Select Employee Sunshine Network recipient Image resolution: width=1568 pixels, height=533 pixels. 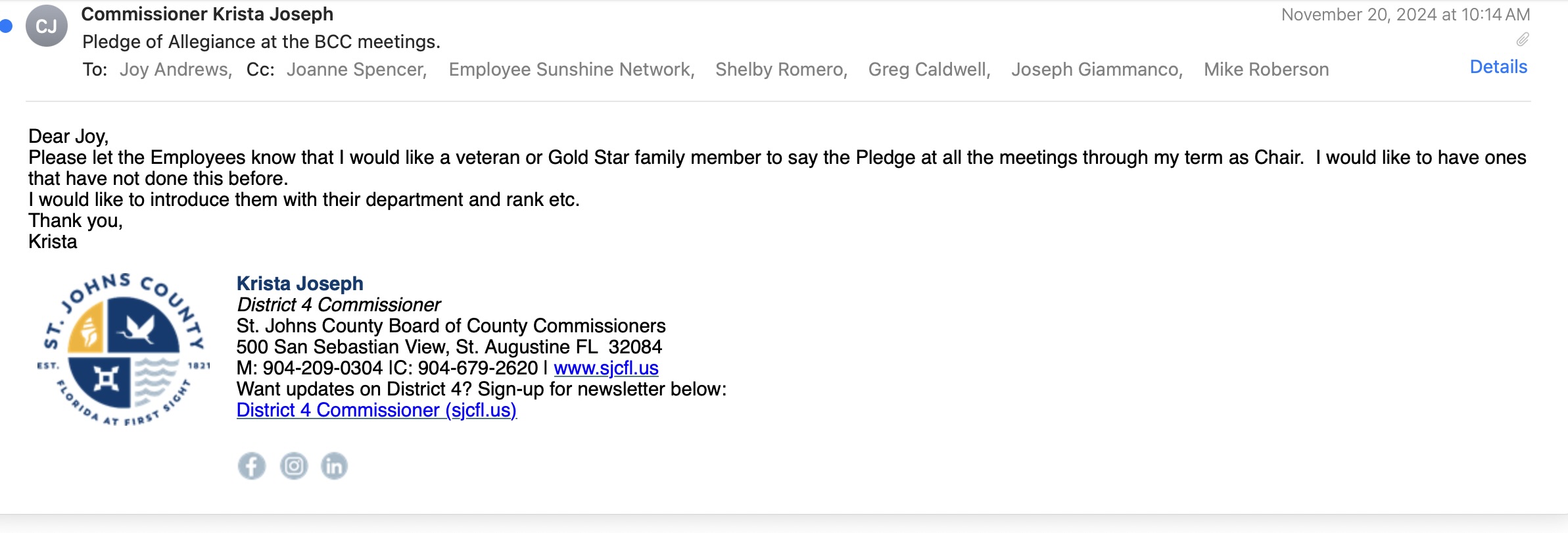click(571, 70)
